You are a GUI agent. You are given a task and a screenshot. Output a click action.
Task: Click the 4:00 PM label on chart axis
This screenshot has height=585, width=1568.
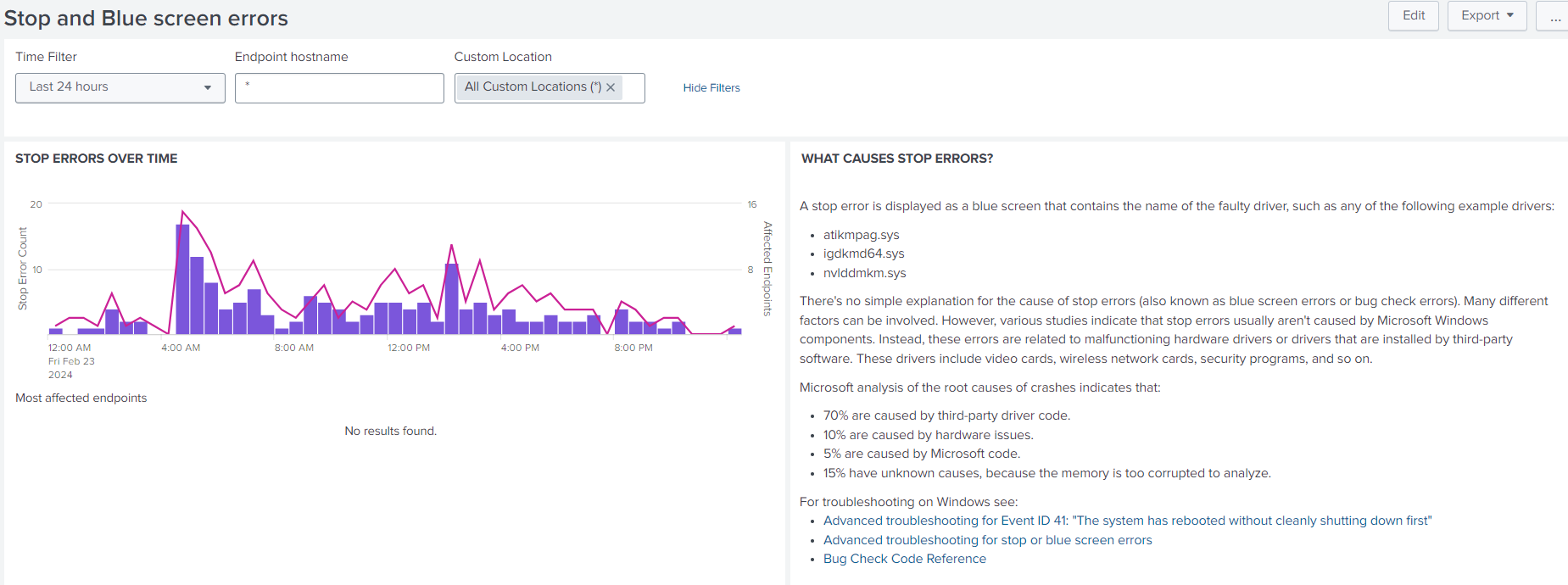[520, 348]
